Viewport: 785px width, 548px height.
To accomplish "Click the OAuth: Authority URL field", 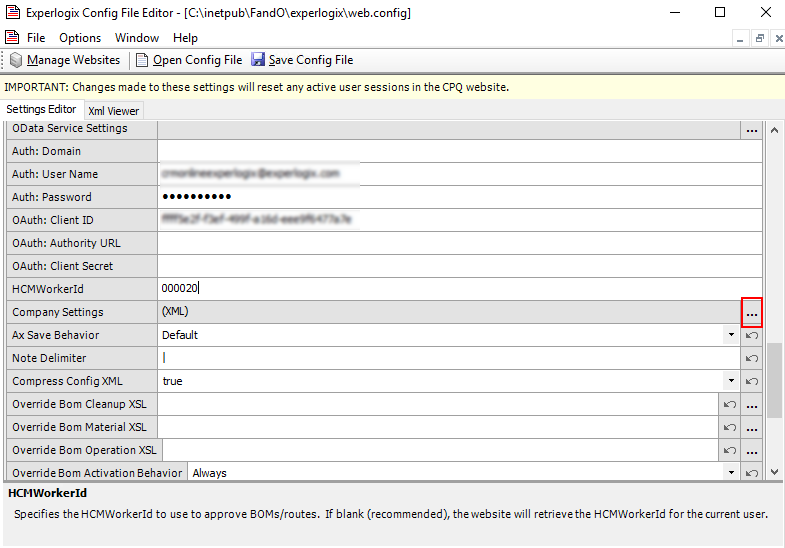I will pos(460,243).
